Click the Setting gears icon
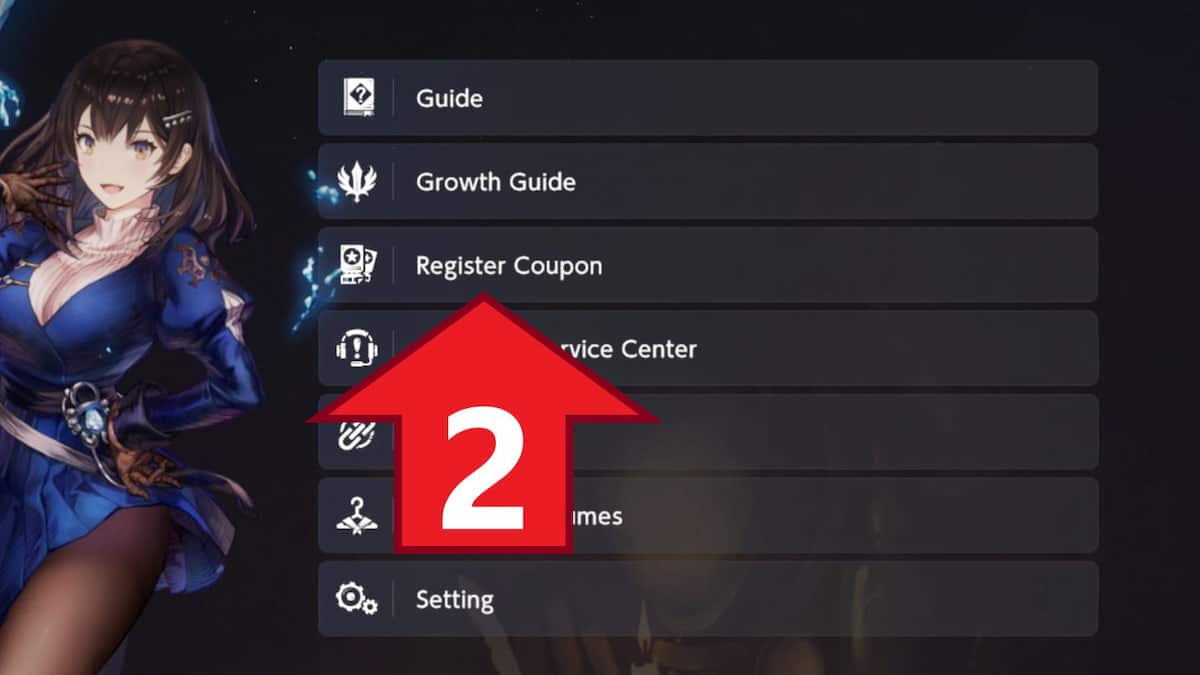 click(357, 599)
